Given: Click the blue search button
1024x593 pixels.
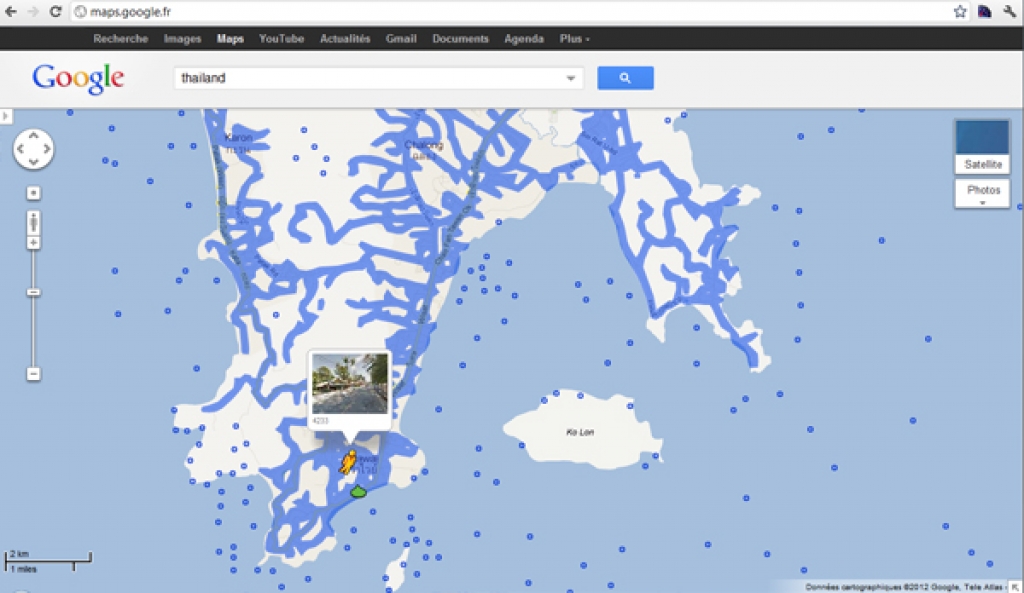Looking at the screenshot, I should pyautogui.click(x=625, y=78).
